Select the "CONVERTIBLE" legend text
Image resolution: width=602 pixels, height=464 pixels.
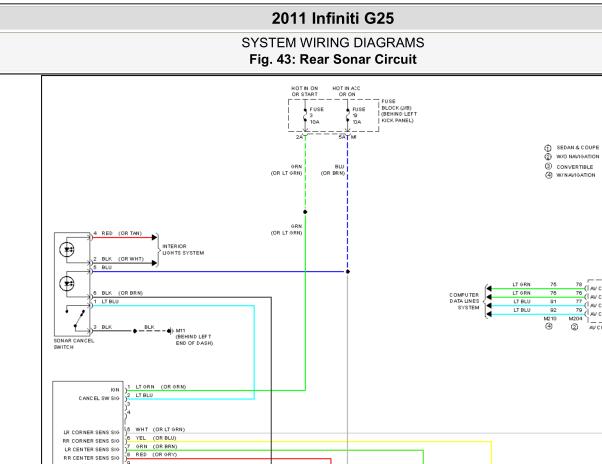click(575, 167)
